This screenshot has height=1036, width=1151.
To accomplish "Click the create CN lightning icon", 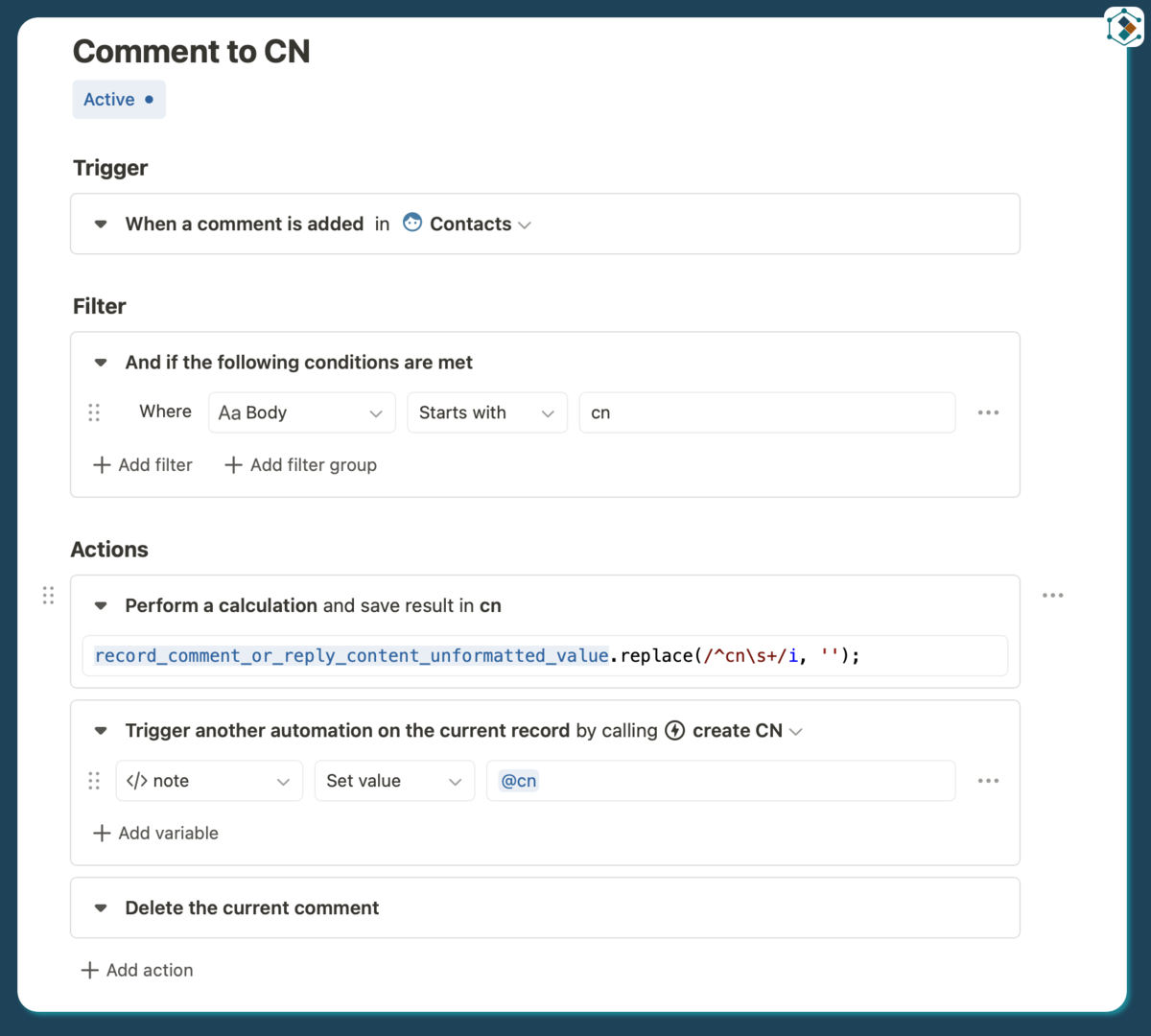I will 675,731.
